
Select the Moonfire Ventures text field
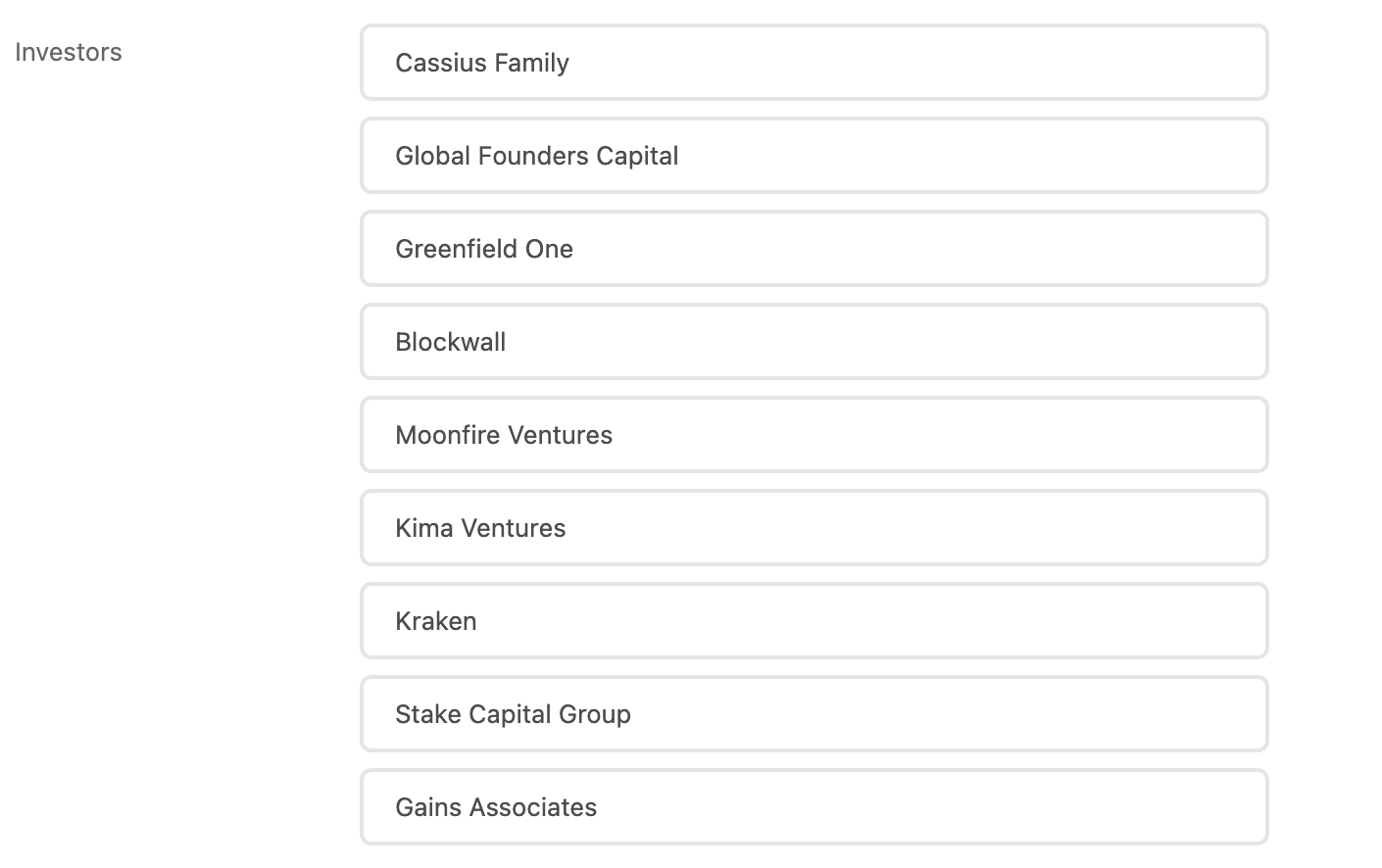814,435
